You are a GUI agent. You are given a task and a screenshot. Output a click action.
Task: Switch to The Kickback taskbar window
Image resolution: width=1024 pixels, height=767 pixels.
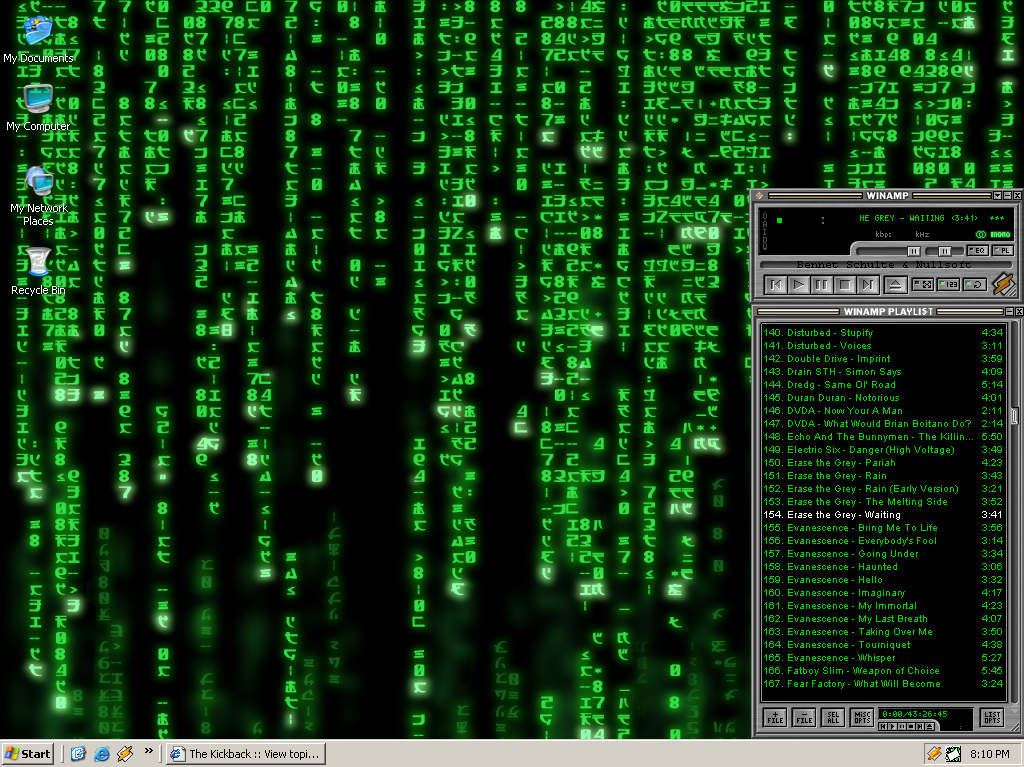246,754
